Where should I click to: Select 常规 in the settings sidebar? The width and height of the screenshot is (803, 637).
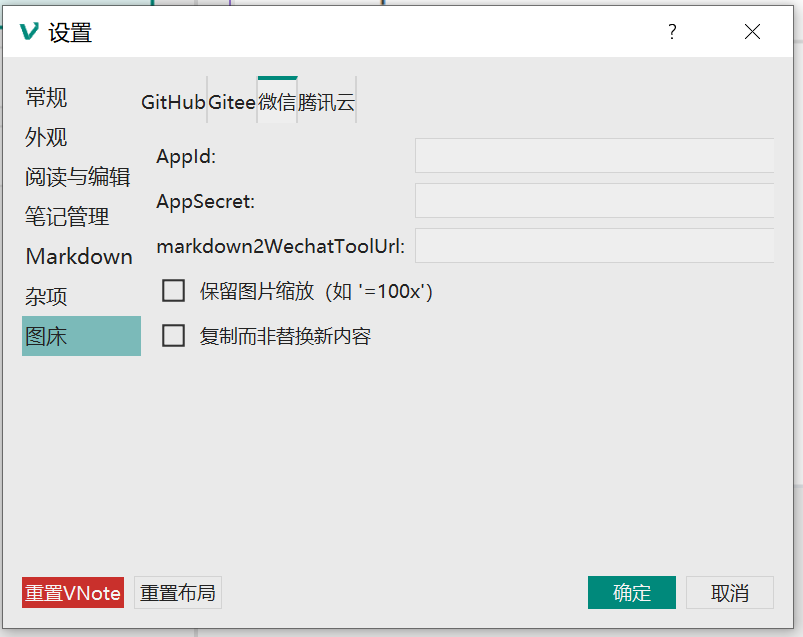(81, 97)
